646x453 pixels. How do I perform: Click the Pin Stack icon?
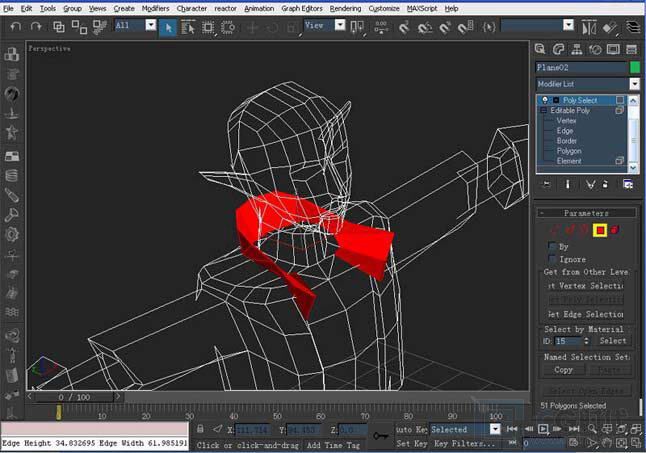[x=547, y=184]
